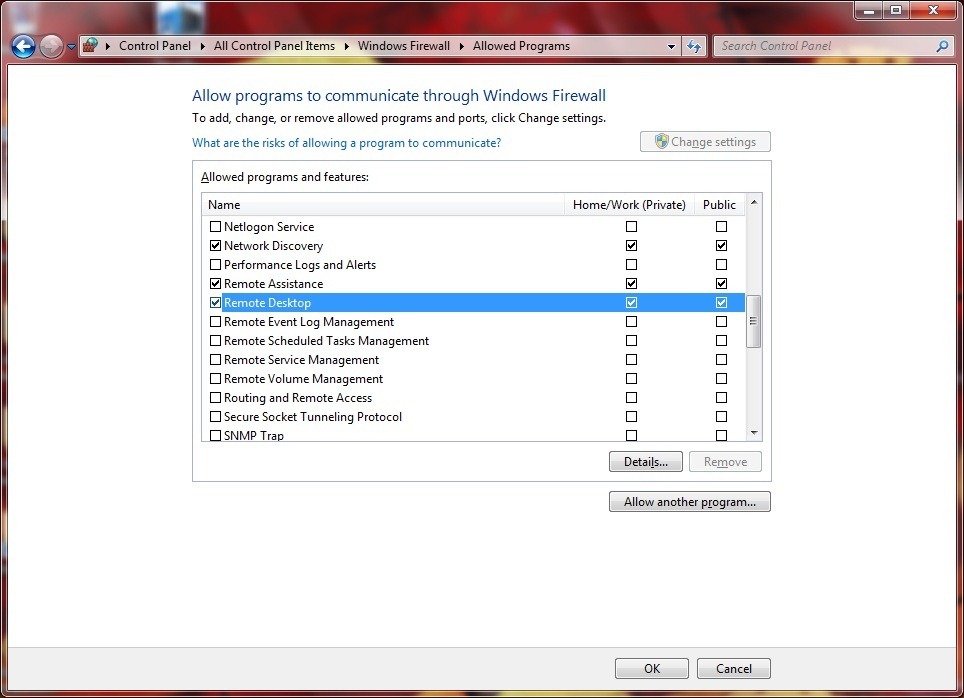Click scroll down arrow in programs list

point(754,433)
